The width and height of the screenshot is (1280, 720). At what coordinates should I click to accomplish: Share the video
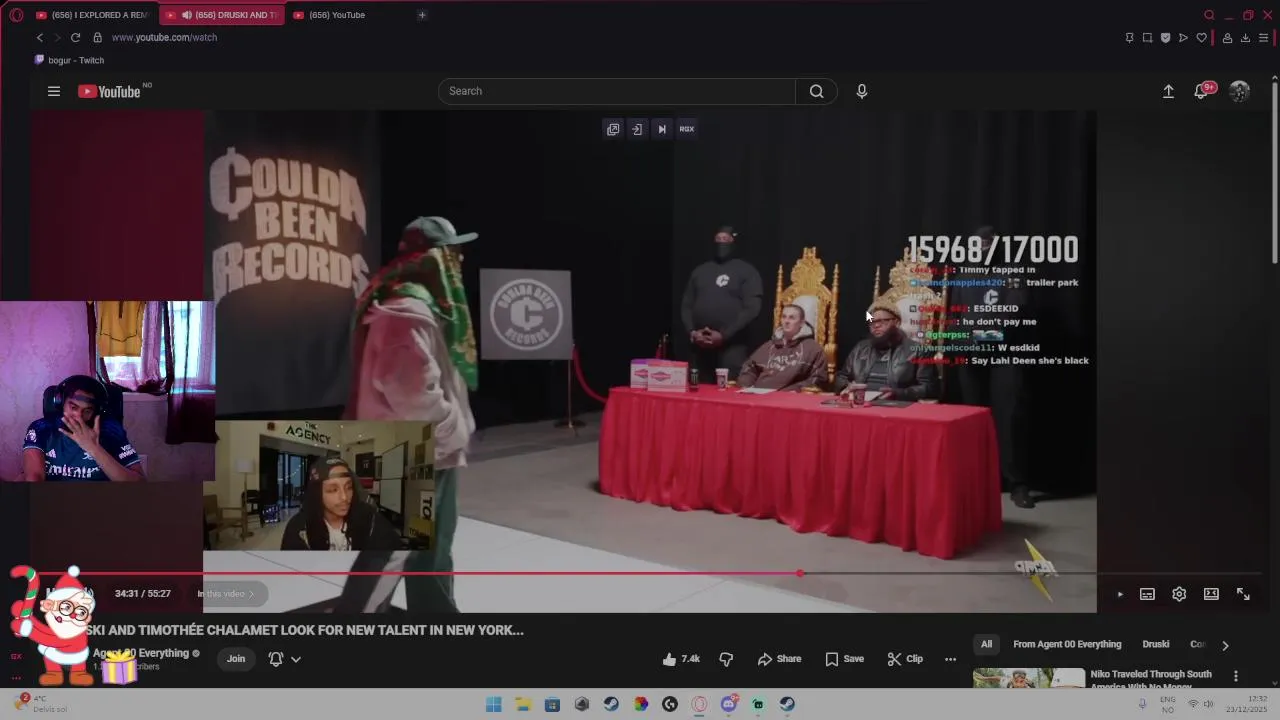point(779,659)
